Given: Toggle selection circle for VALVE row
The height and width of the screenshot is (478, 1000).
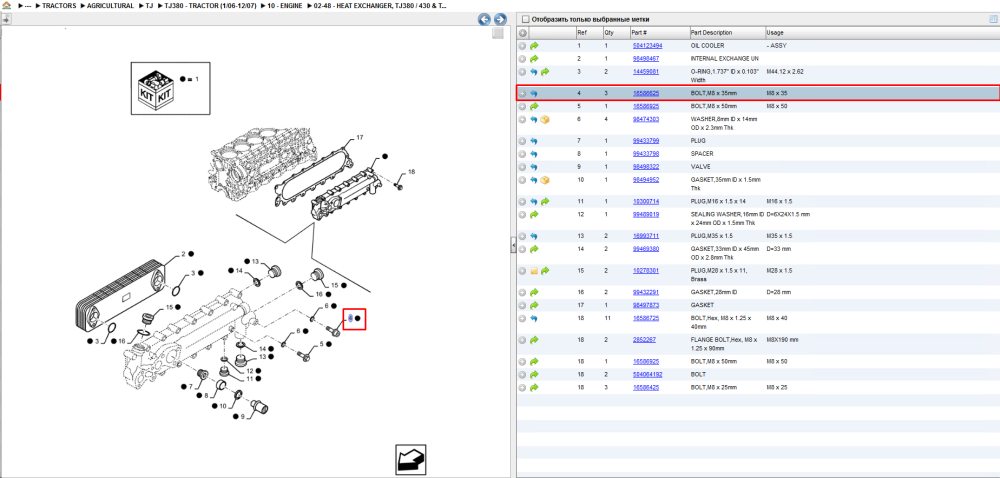Looking at the screenshot, I should [523, 167].
